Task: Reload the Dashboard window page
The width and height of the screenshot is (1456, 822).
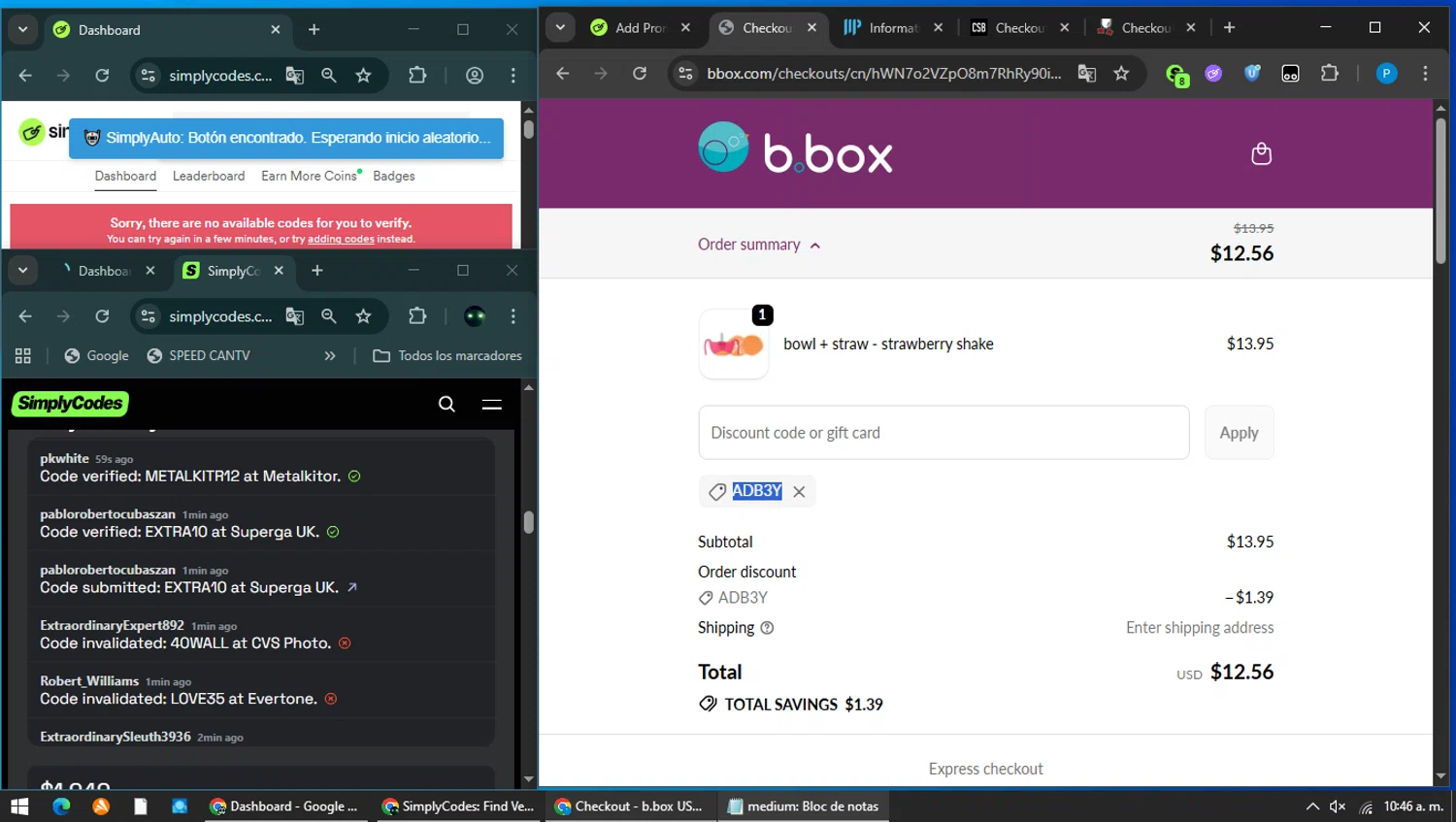Action: tap(102, 76)
